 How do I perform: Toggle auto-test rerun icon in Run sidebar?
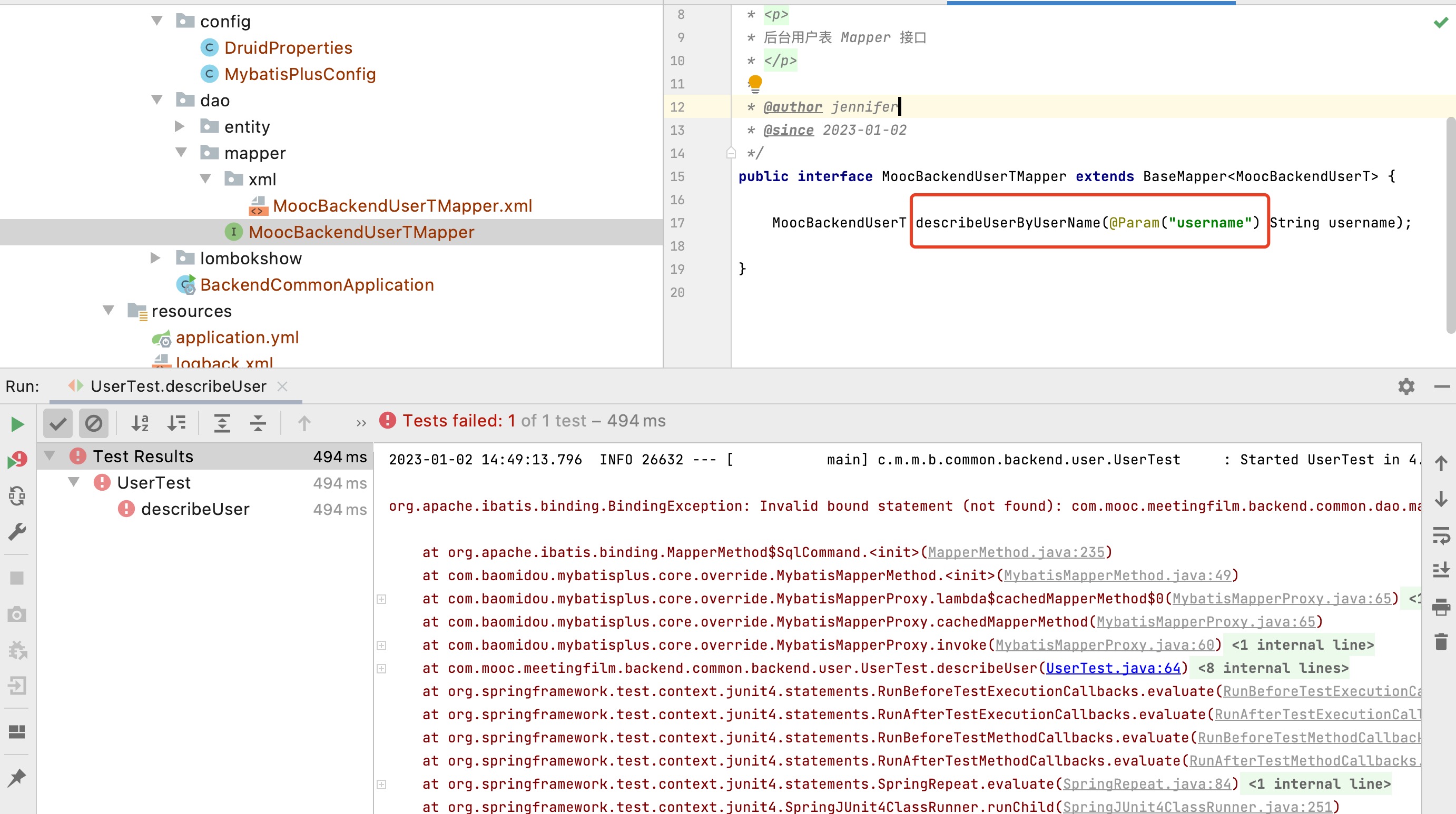point(17,495)
